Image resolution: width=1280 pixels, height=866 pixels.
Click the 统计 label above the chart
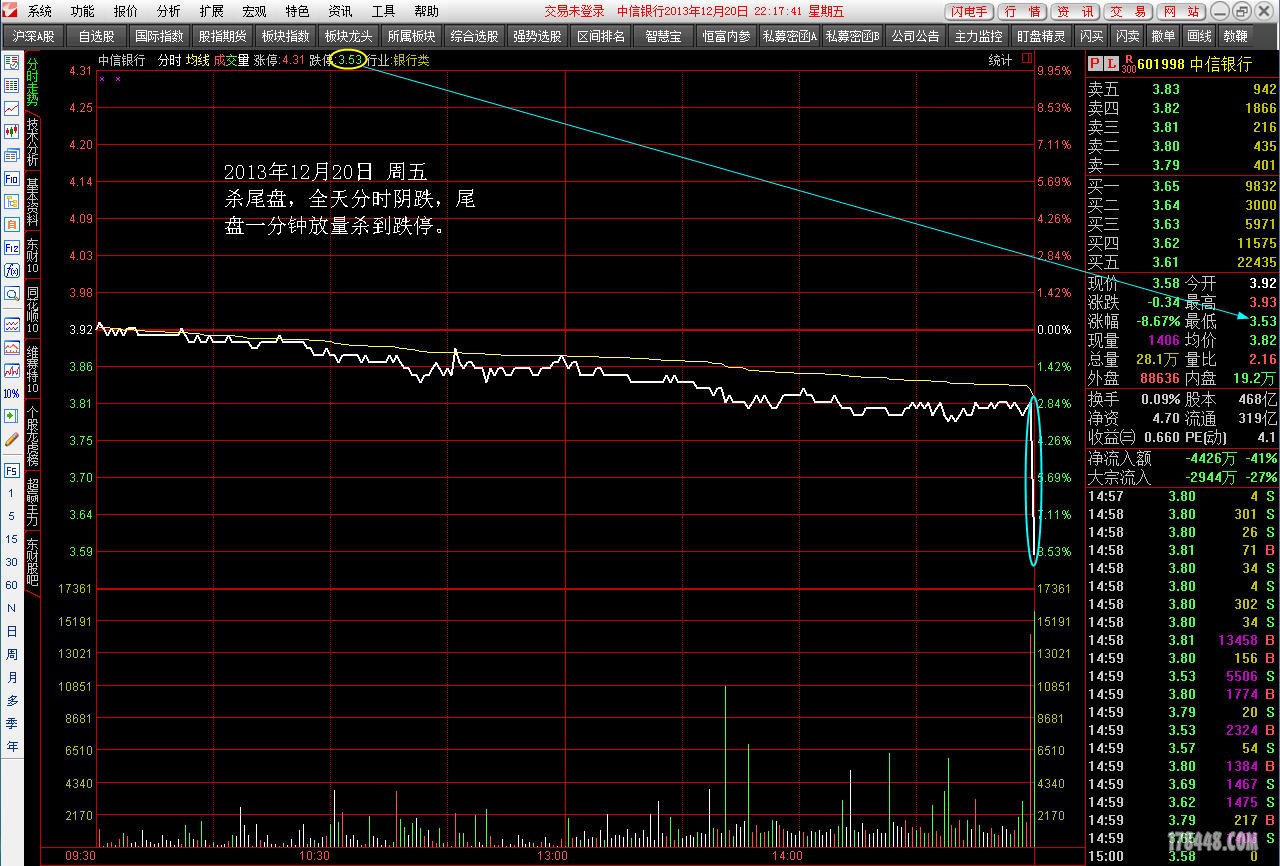(1000, 60)
